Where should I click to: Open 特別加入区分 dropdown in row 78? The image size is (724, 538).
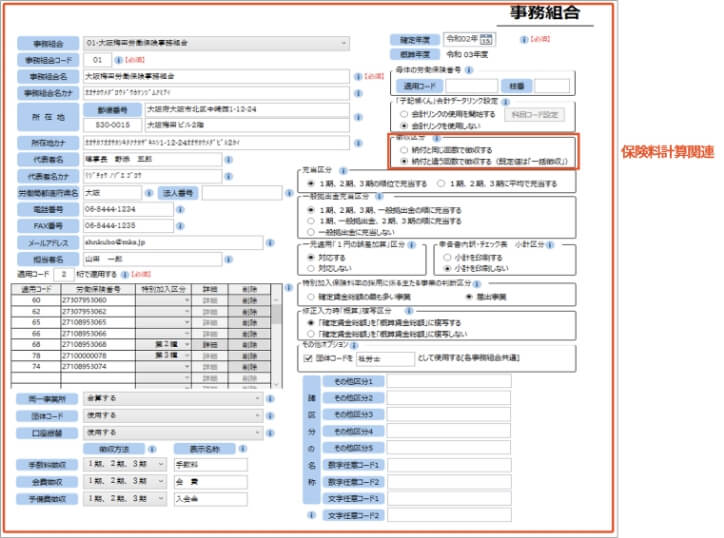[x=163, y=356]
